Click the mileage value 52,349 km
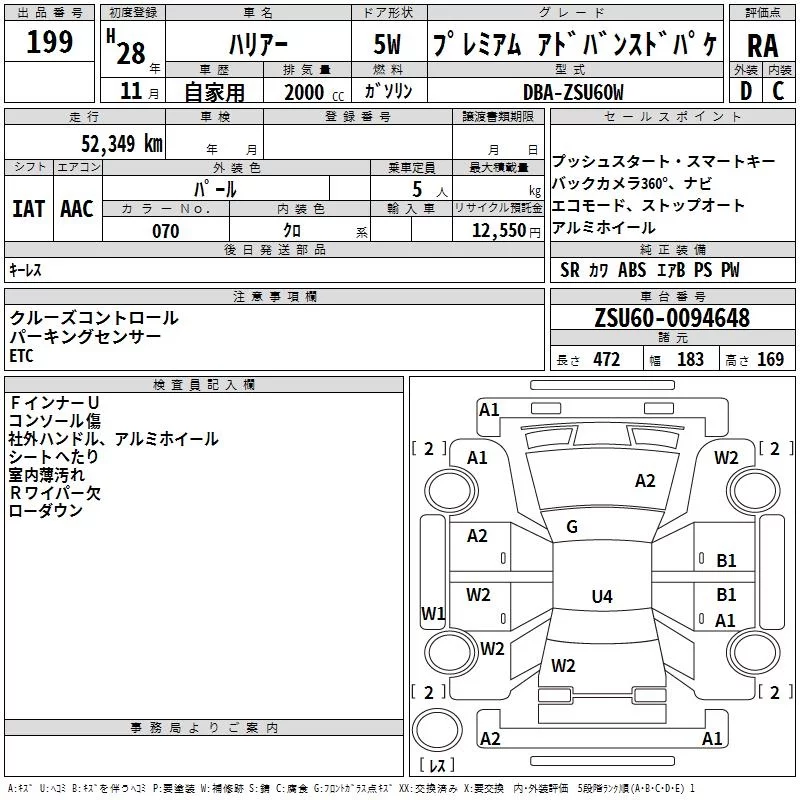The width and height of the screenshot is (800, 800). click(x=122, y=144)
